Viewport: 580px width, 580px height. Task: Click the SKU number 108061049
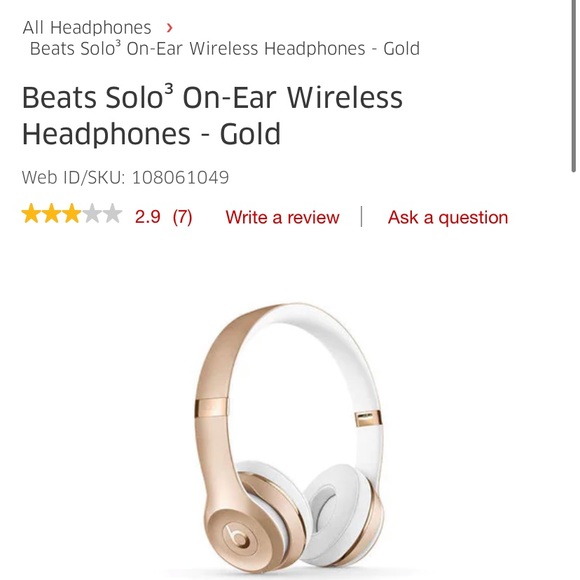click(181, 178)
